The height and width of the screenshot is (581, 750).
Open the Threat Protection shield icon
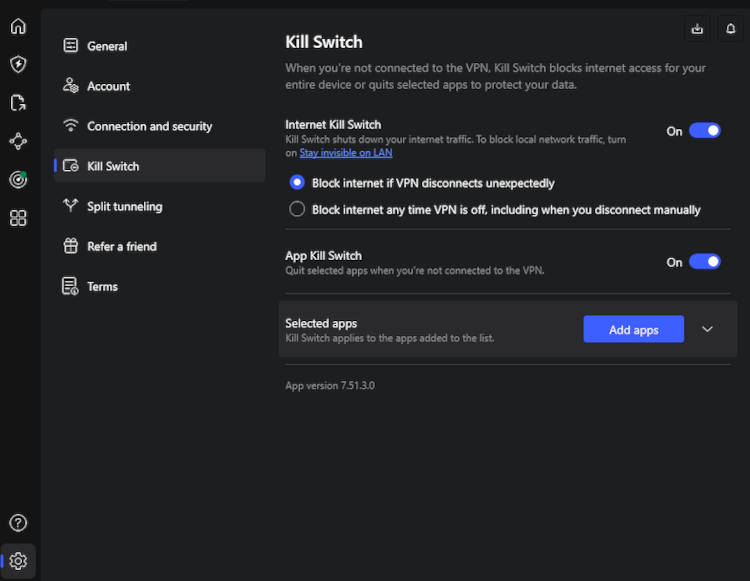[18, 64]
